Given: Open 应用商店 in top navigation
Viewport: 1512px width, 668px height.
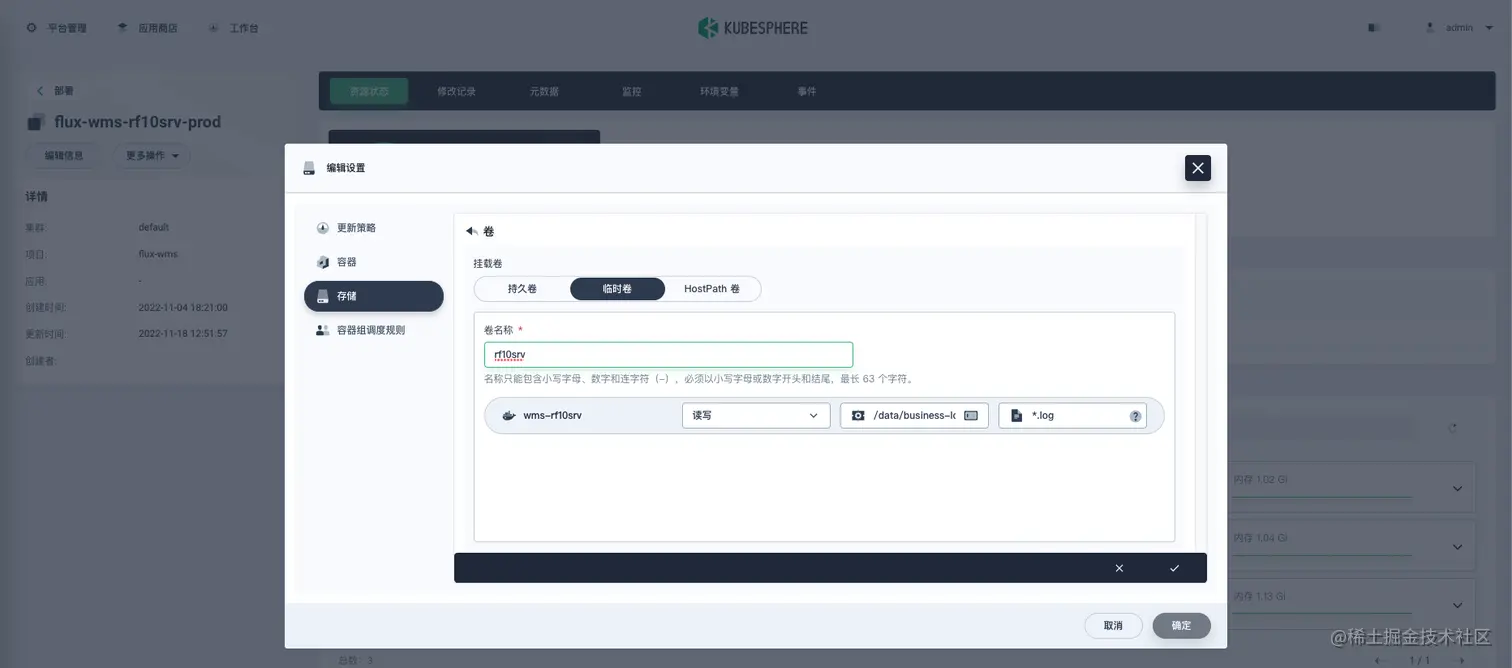Looking at the screenshot, I should pos(147,28).
